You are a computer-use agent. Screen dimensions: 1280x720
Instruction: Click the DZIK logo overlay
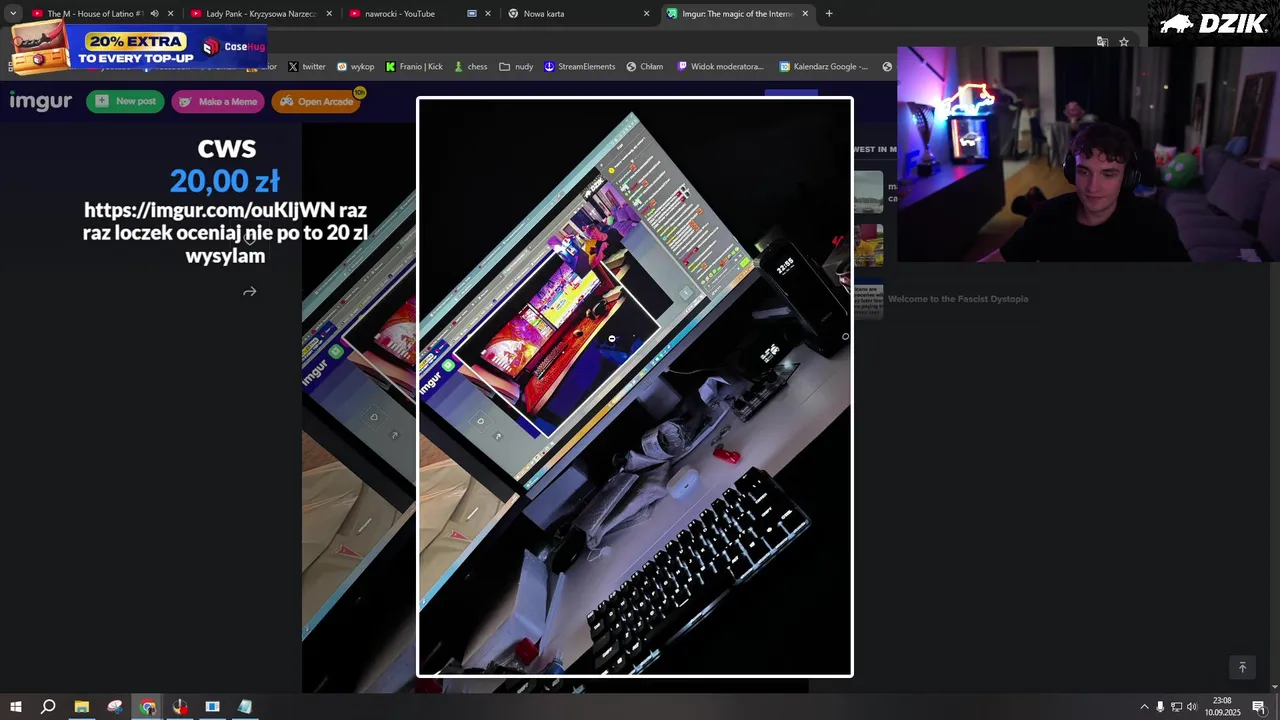pos(1213,23)
